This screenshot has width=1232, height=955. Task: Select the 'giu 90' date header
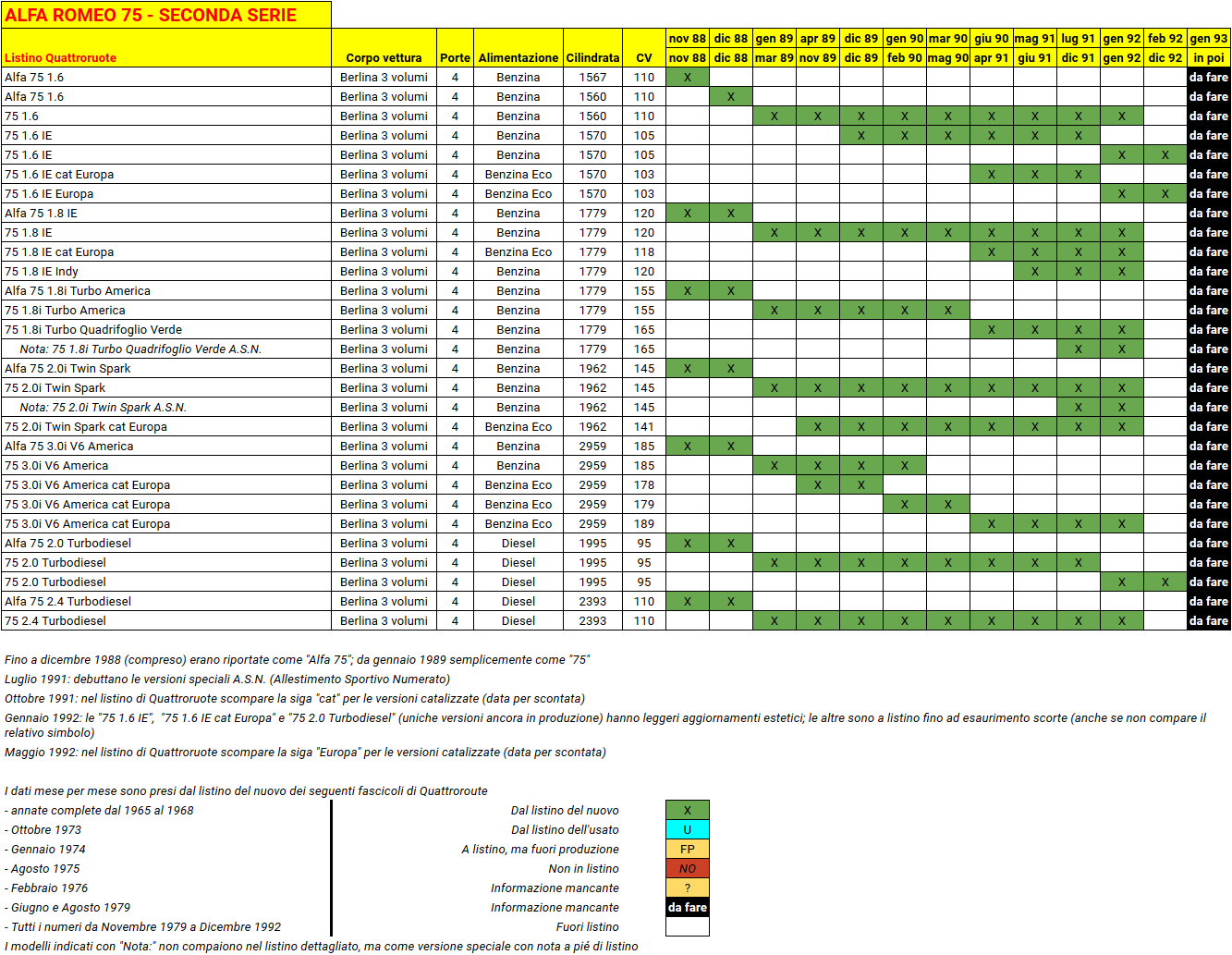click(x=992, y=38)
